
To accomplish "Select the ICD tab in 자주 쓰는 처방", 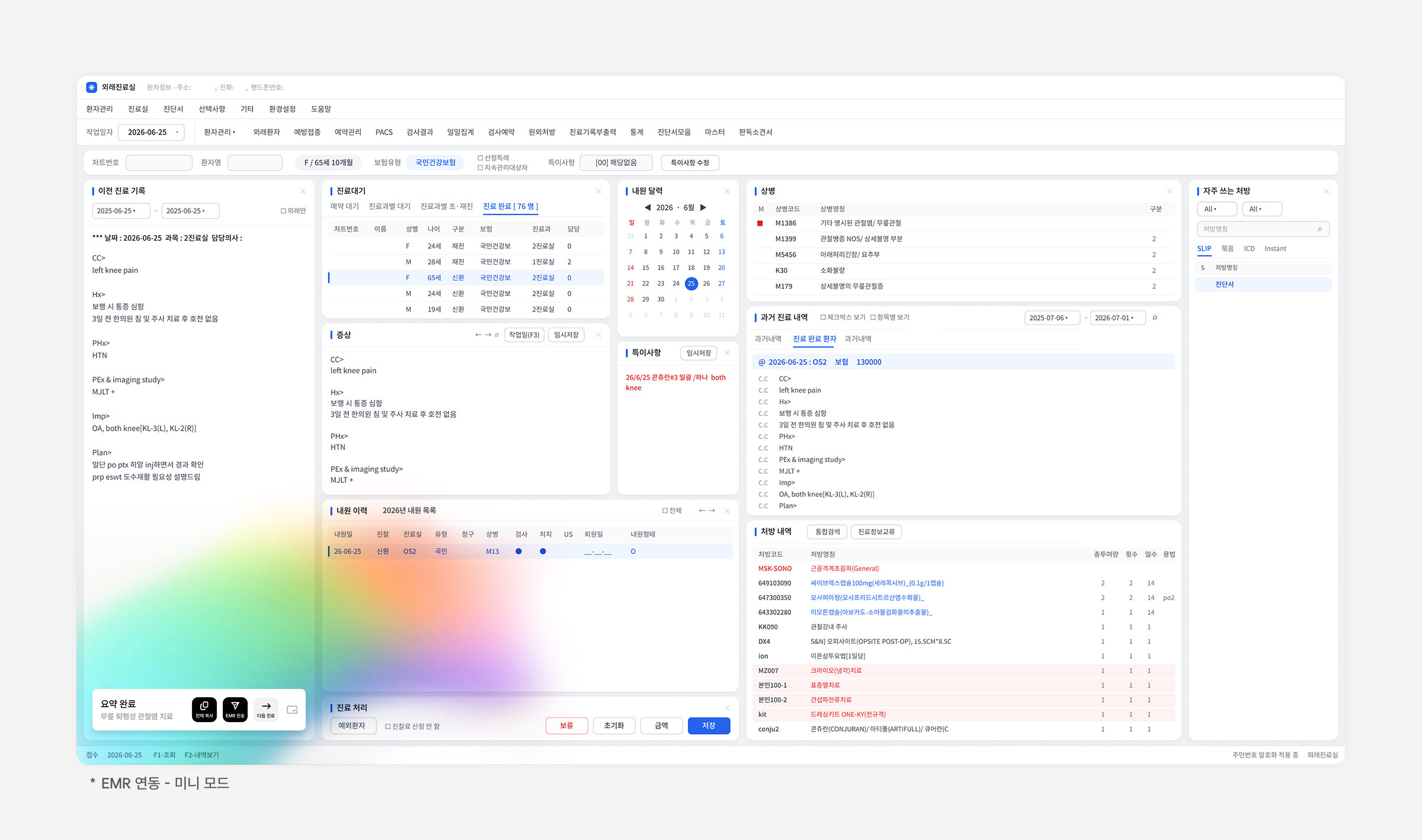I will [x=1249, y=249].
